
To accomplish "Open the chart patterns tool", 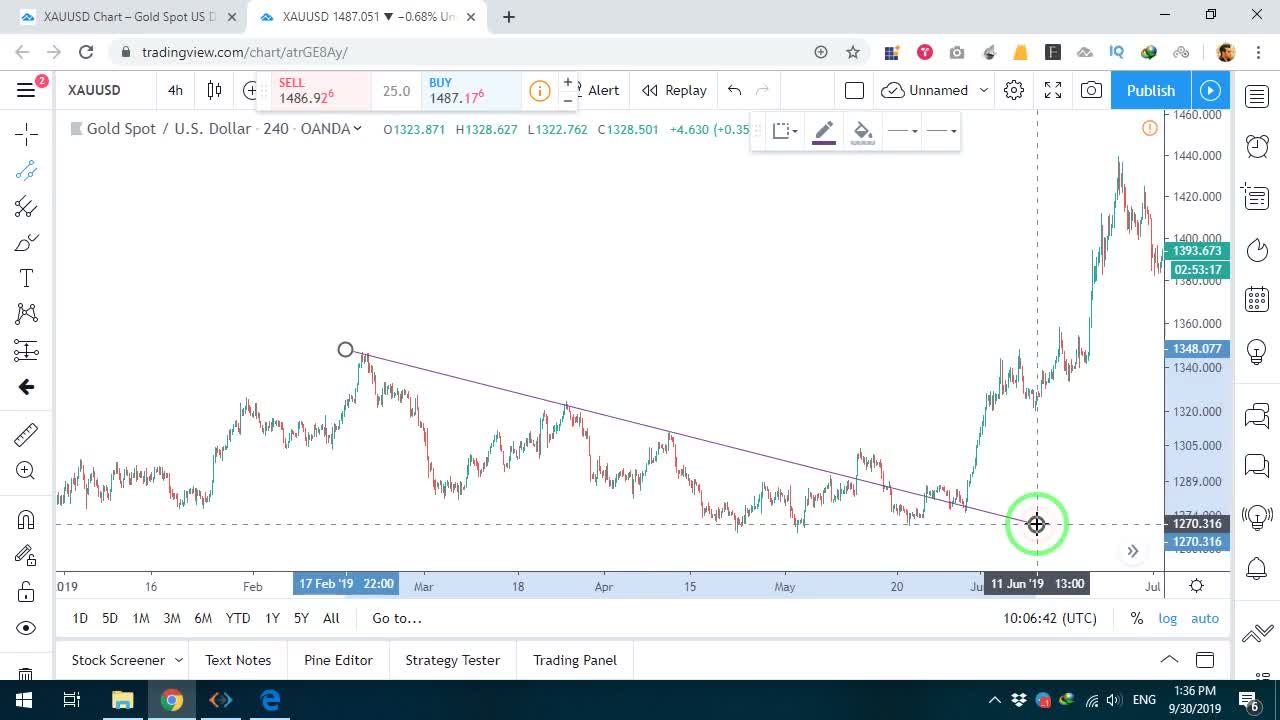I will click(27, 314).
